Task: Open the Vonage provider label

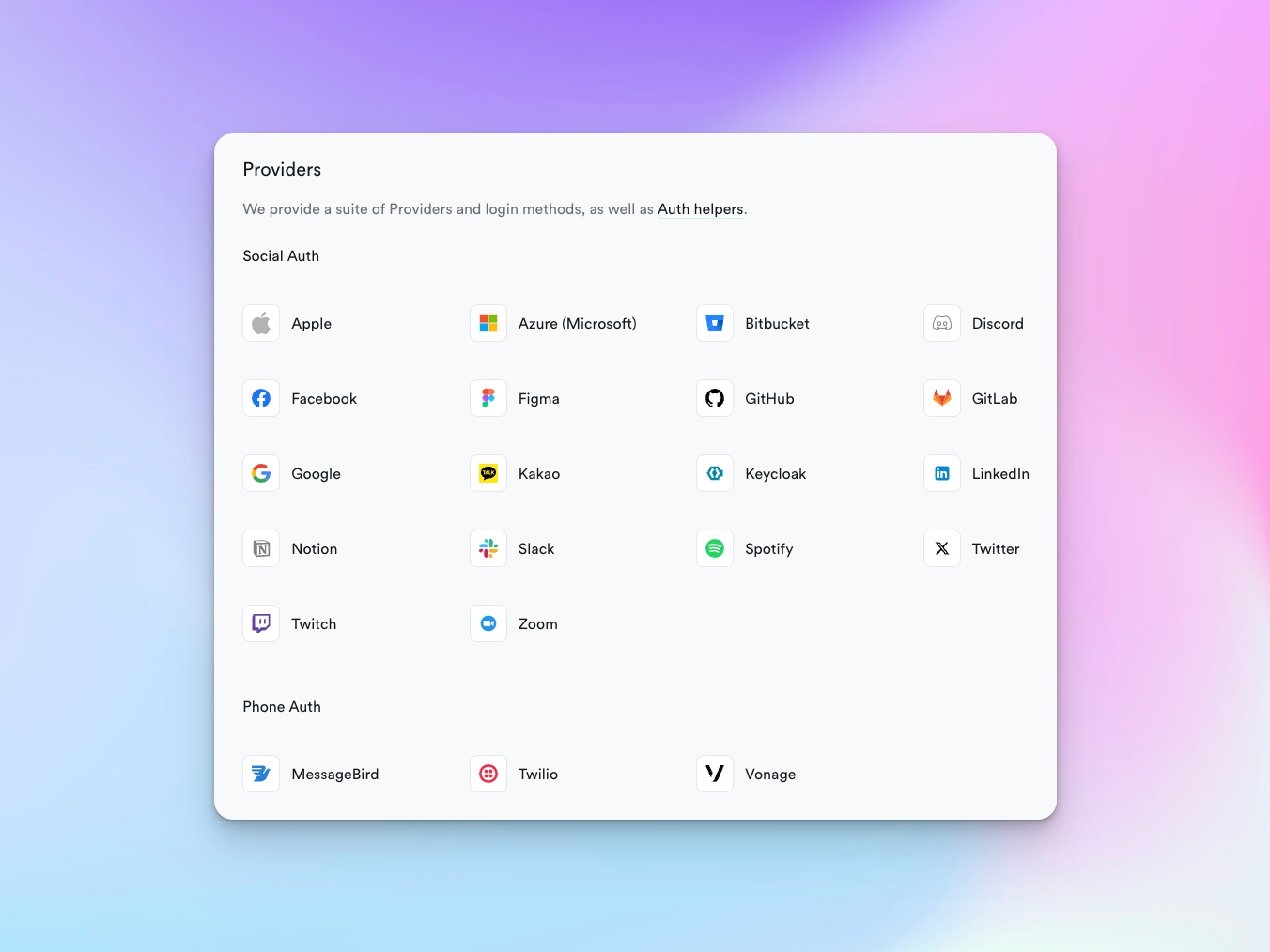Action: pyautogui.click(x=769, y=775)
